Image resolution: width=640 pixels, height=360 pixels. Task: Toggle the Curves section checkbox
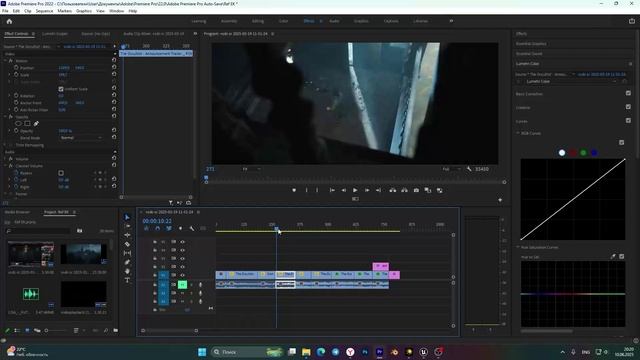click(x=628, y=120)
